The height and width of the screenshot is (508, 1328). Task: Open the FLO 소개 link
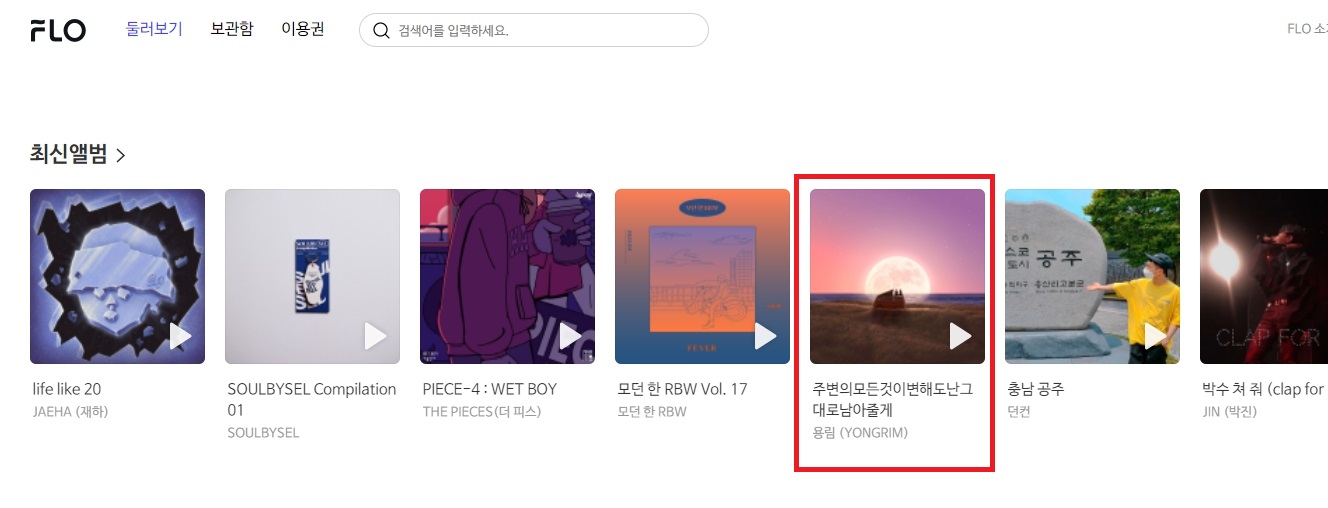click(1307, 29)
